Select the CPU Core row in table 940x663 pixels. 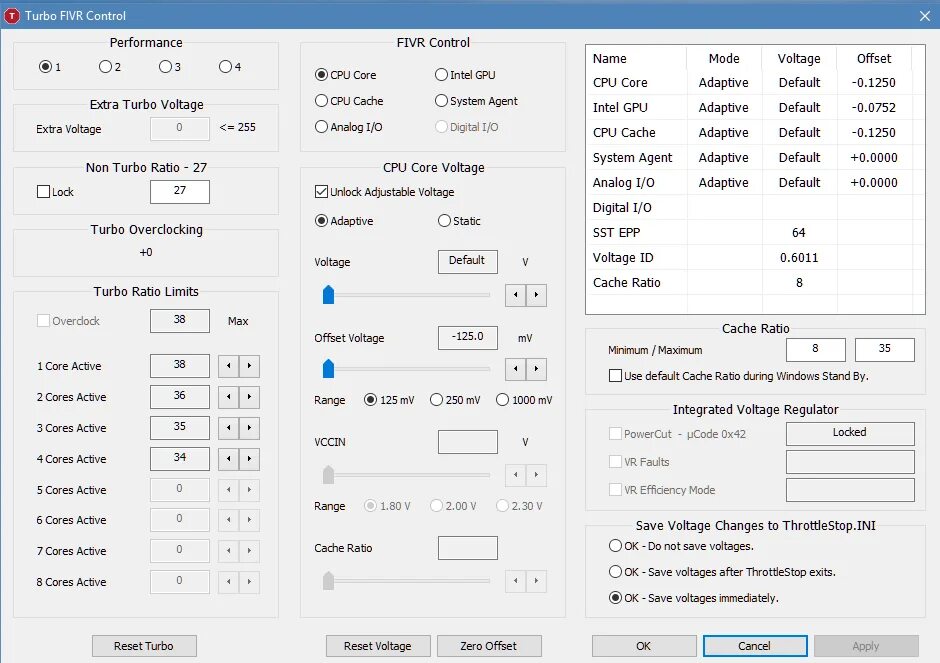point(755,83)
